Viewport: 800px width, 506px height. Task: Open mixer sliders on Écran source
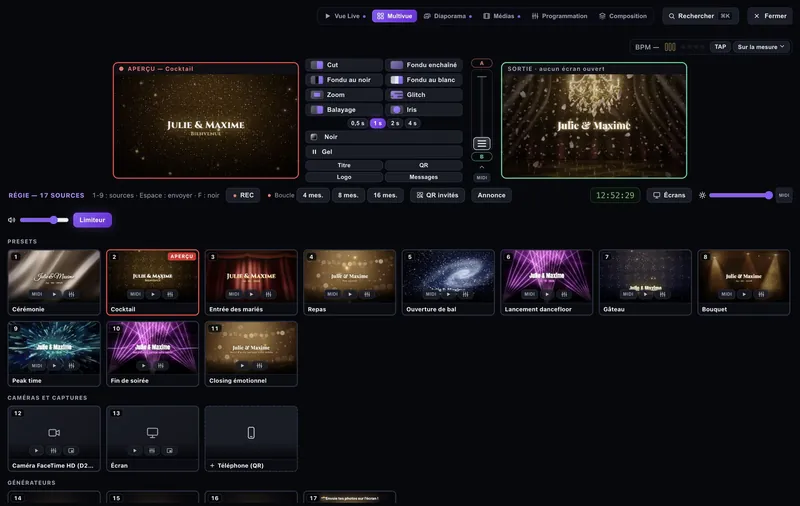(x=152, y=451)
